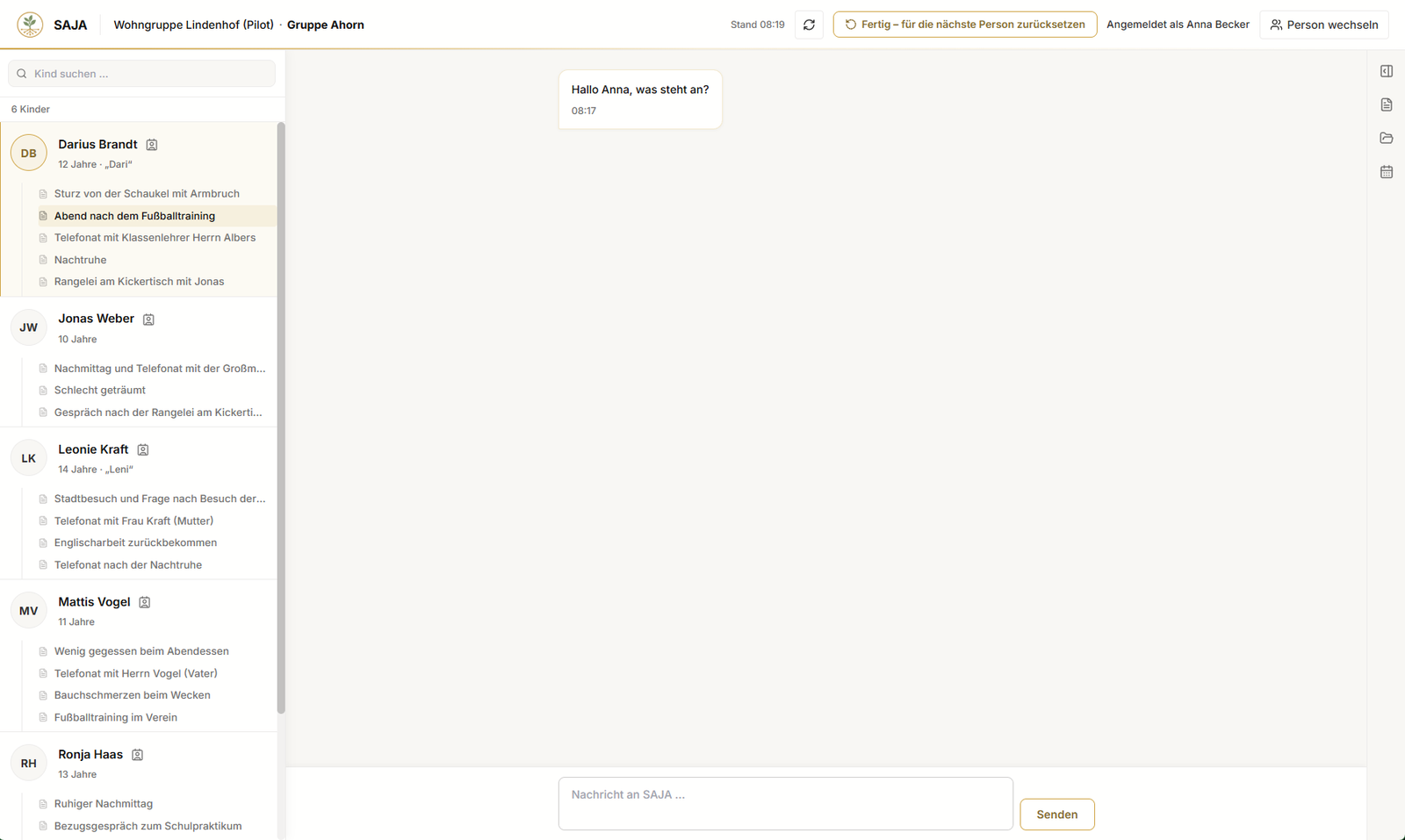Image resolution: width=1405 pixels, height=840 pixels.
Task: Click the LK avatar of Leonie Kraft
Action: [x=29, y=458]
